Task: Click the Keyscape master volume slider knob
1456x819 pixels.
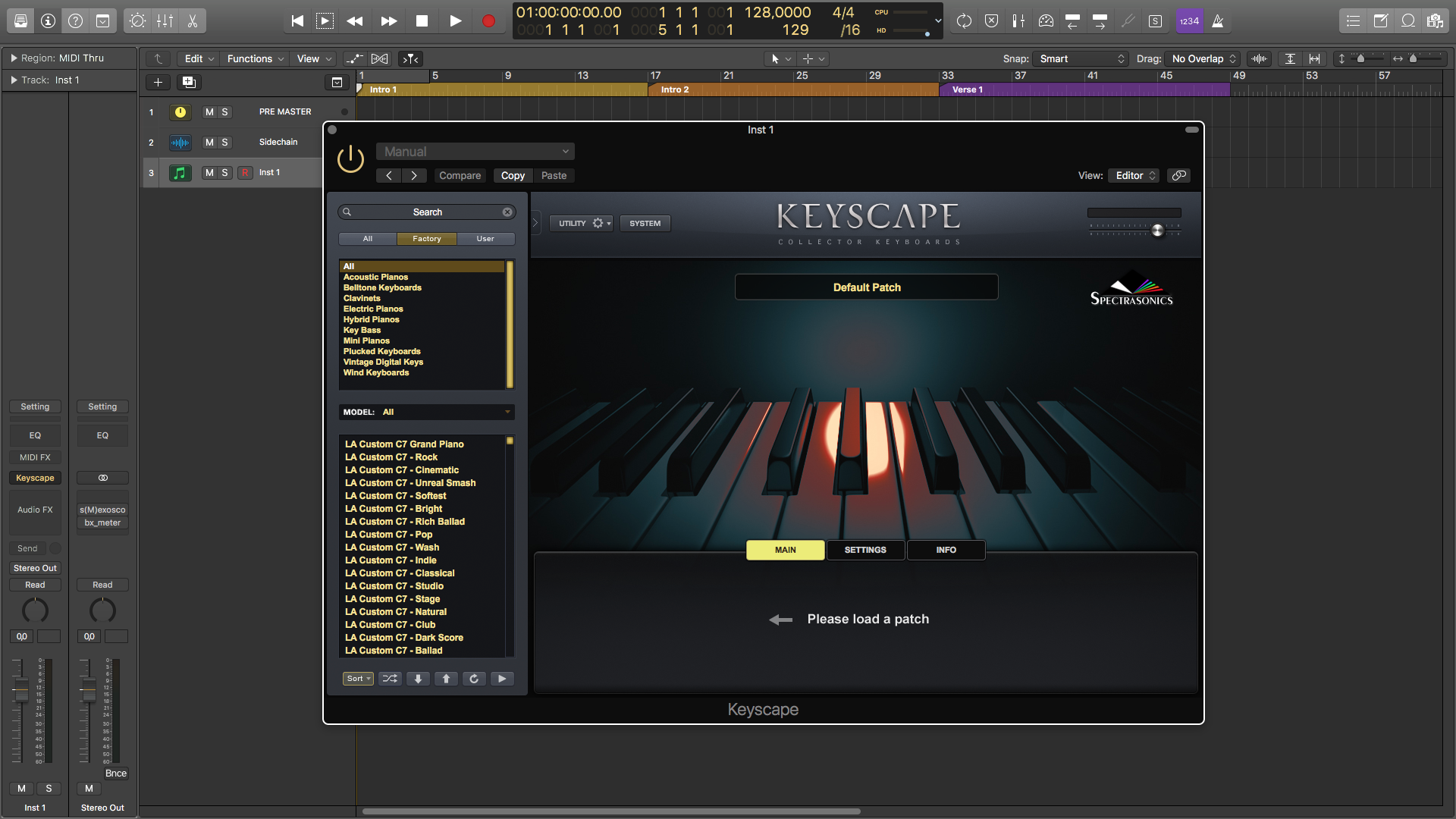Action: [1157, 231]
